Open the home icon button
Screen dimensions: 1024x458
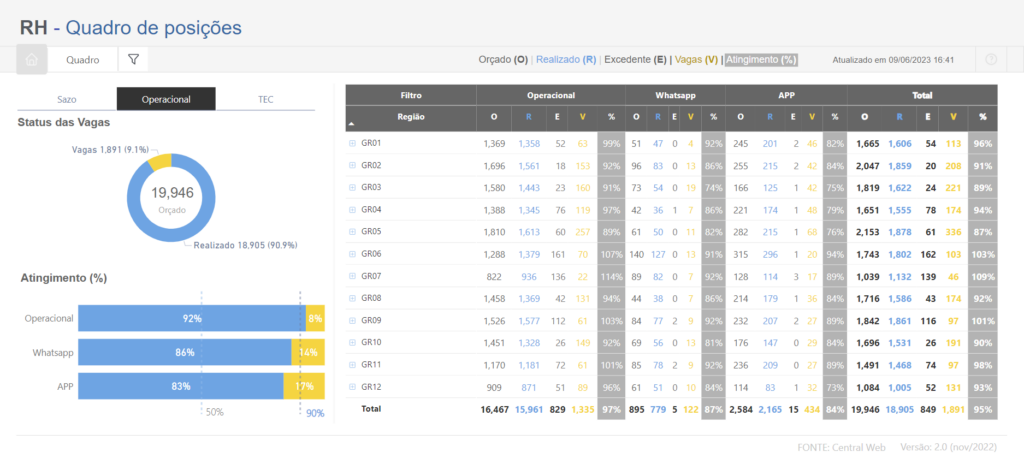(31, 59)
